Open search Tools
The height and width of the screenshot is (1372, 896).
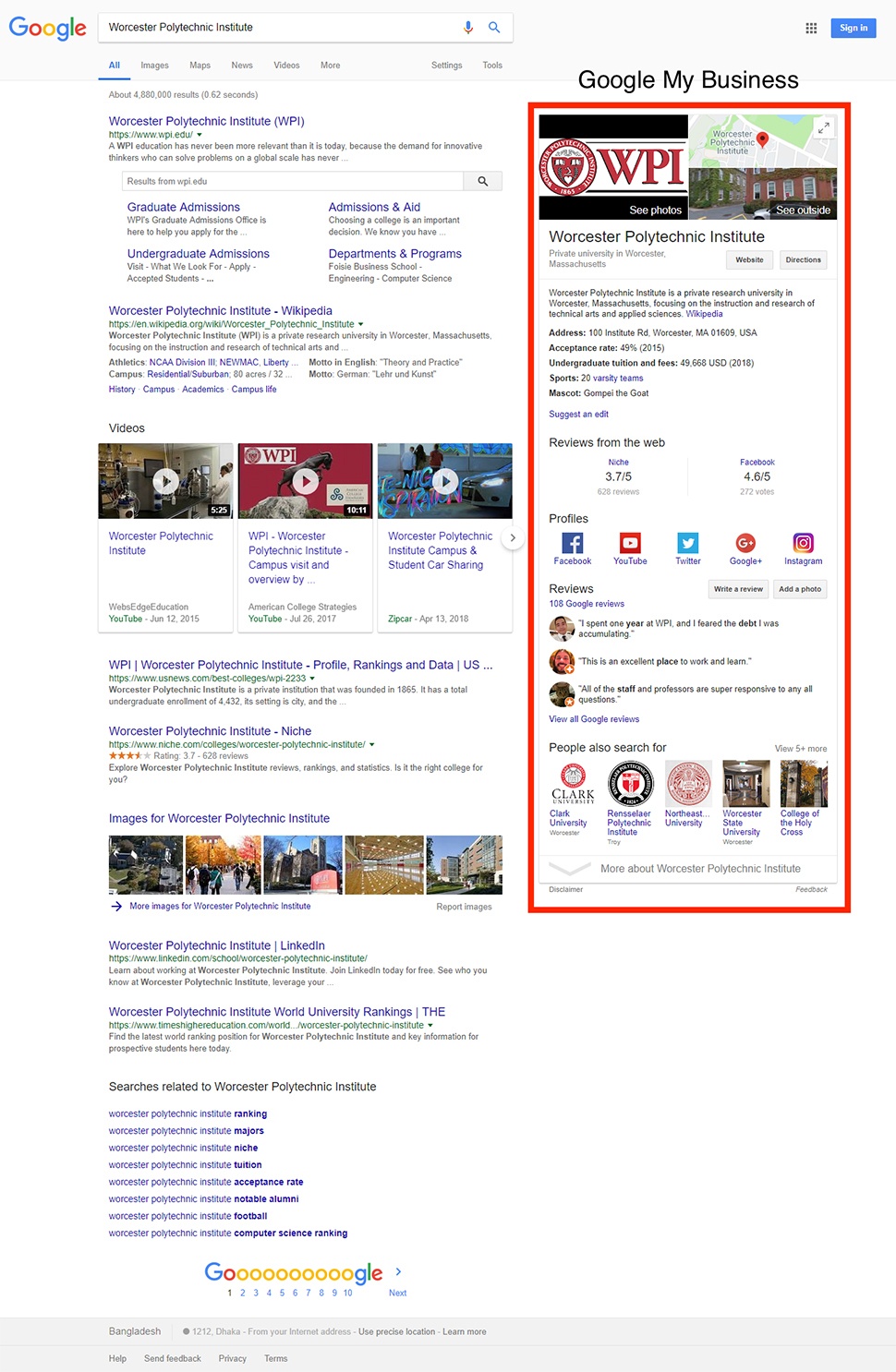492,66
